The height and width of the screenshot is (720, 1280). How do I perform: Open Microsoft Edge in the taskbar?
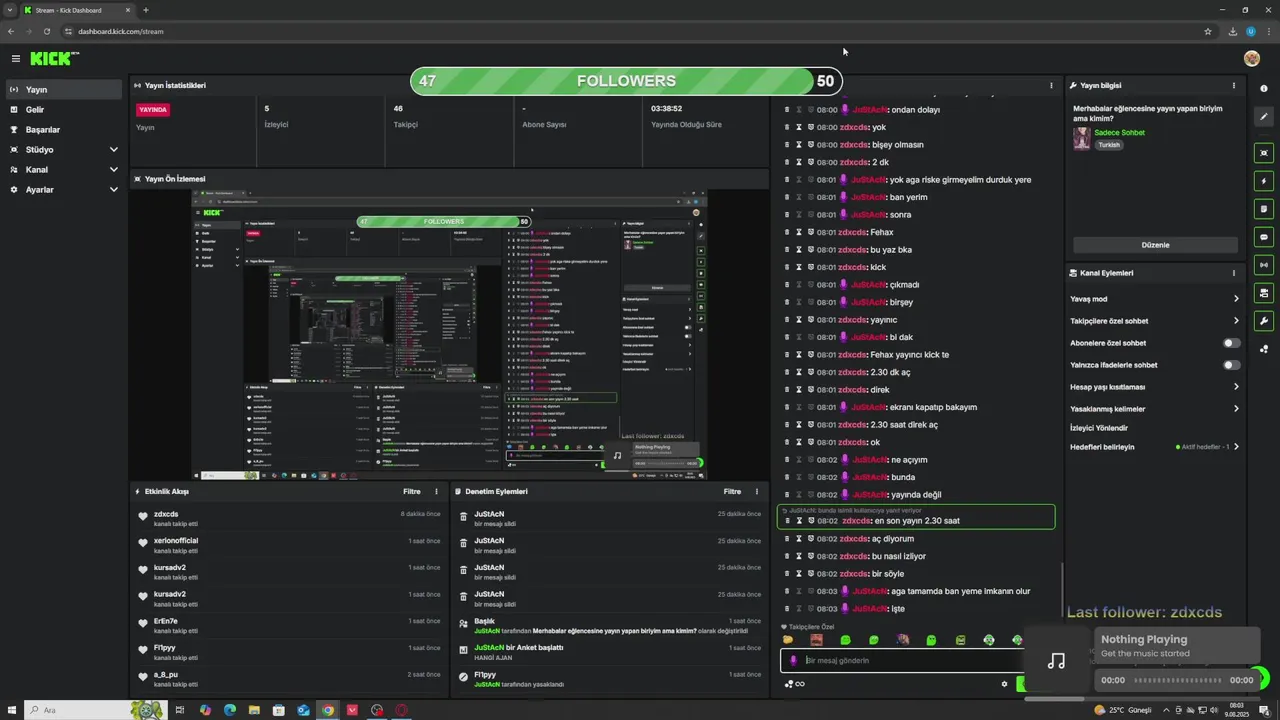point(230,710)
